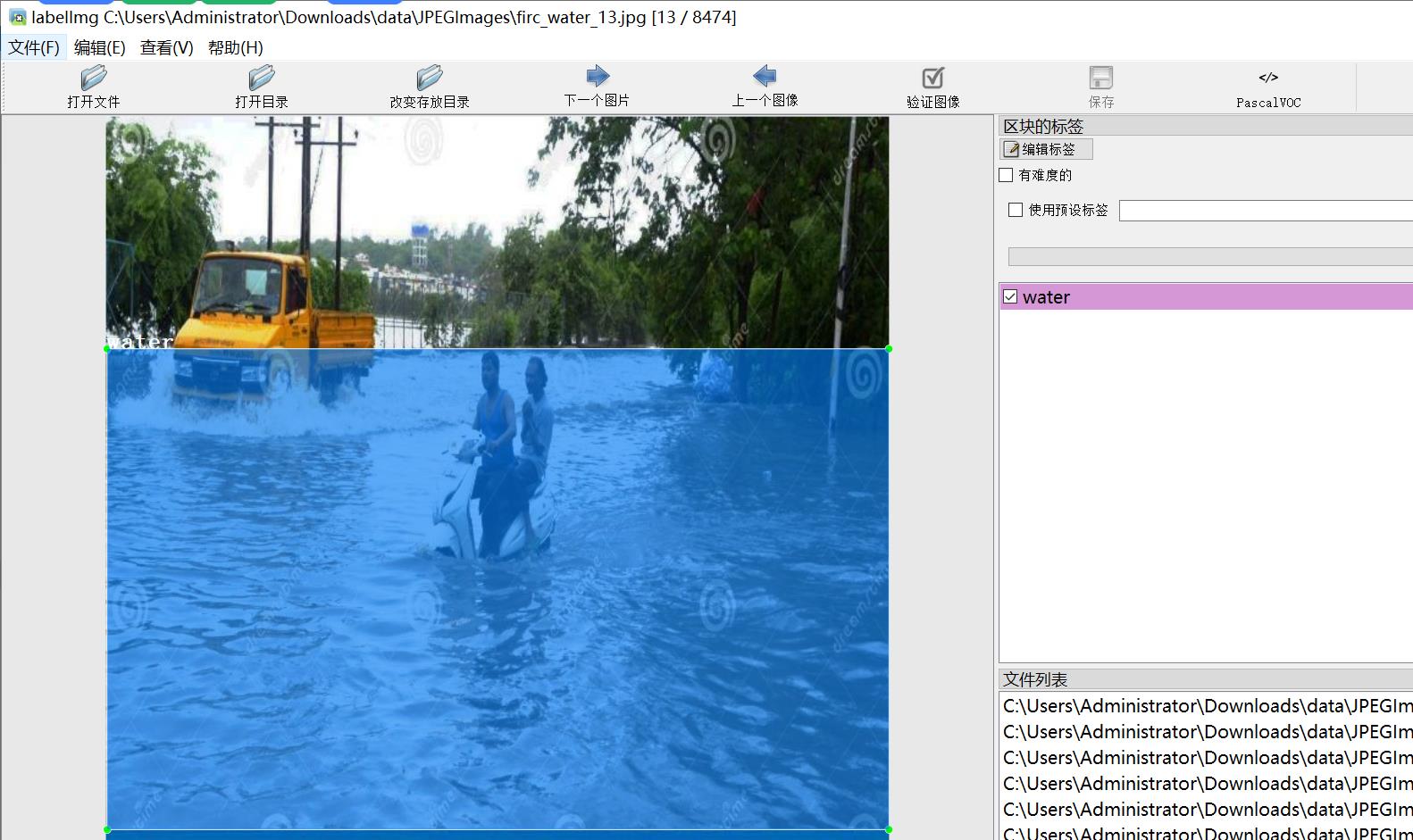
Task: Click the Edit Label (编辑标签) button
Action: click(1046, 149)
